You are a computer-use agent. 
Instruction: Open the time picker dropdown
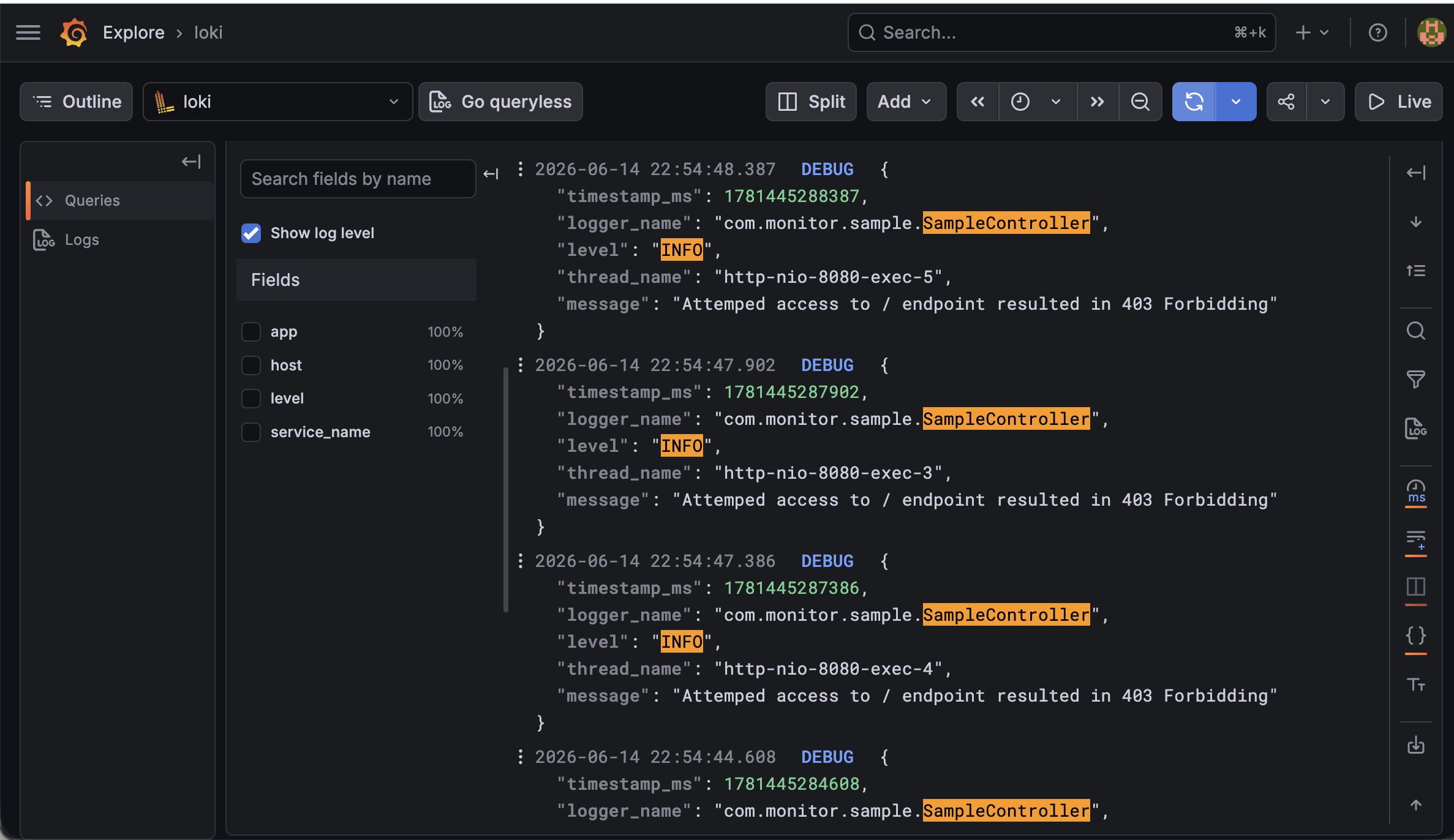click(x=1037, y=102)
